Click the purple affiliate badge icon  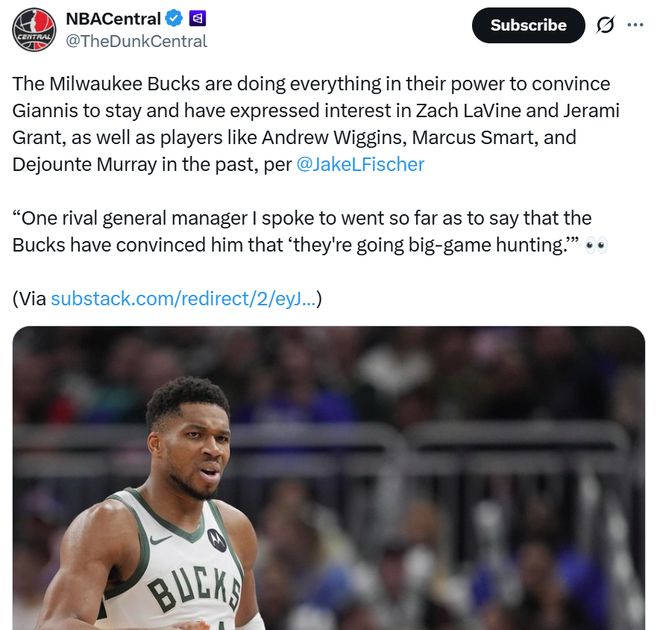click(198, 19)
